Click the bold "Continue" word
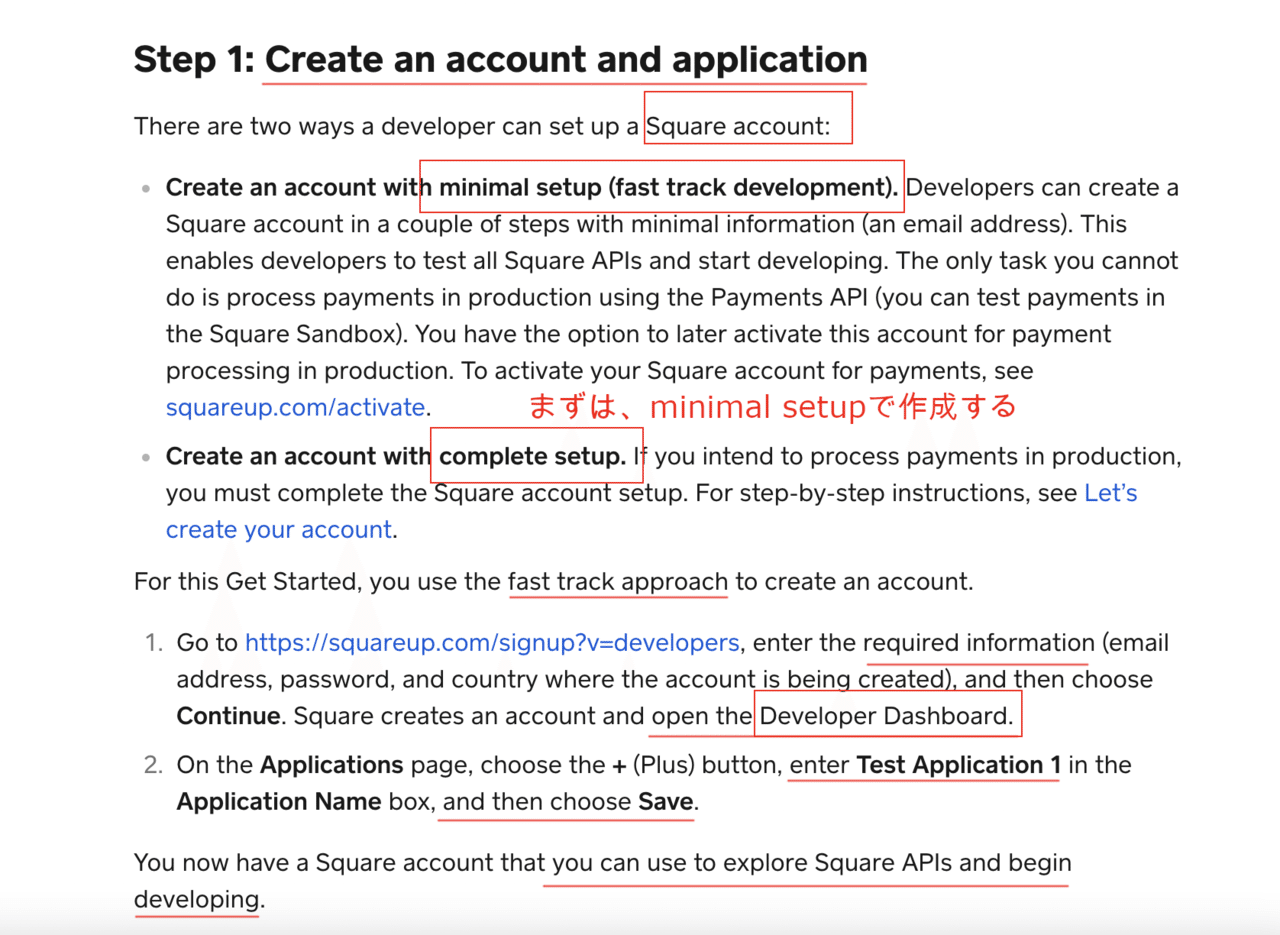 tap(229, 716)
